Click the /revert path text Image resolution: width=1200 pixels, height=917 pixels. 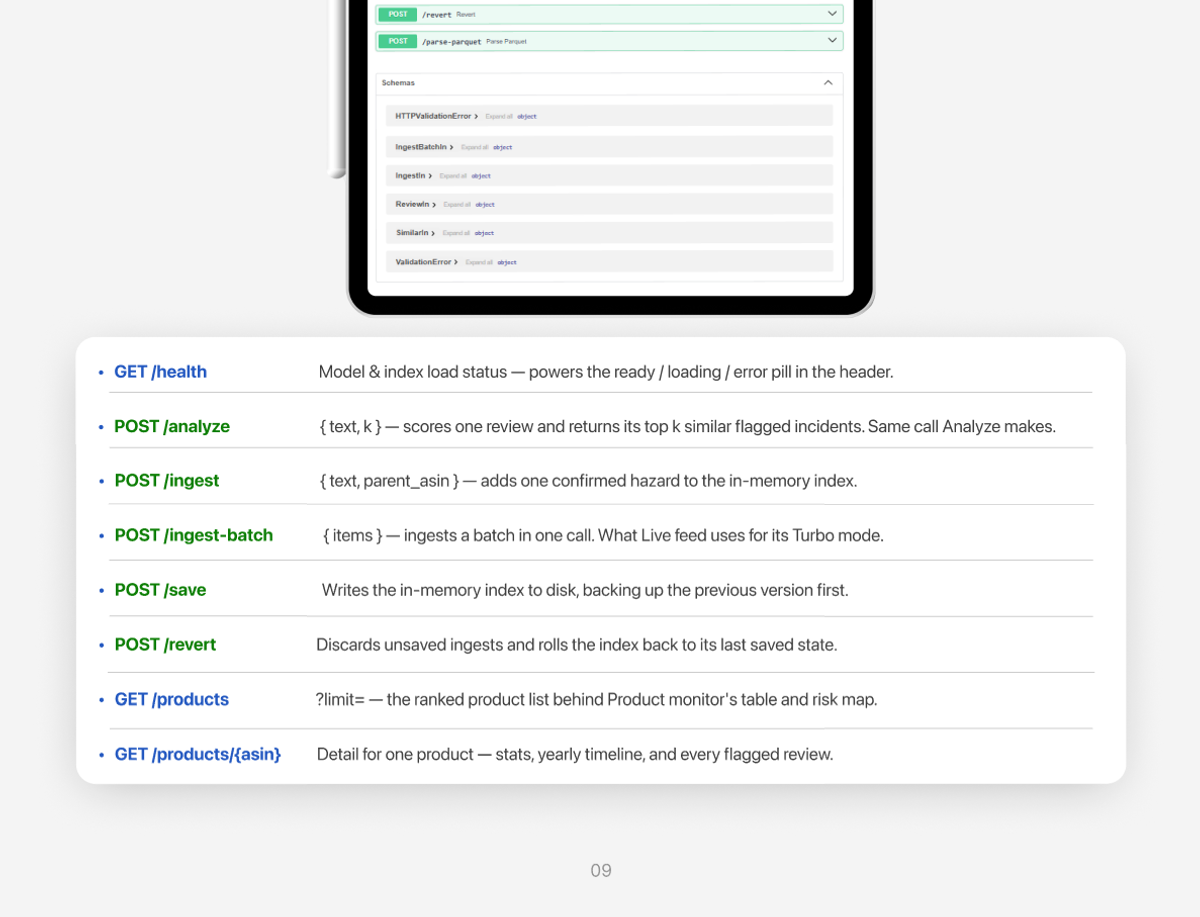click(x=437, y=15)
